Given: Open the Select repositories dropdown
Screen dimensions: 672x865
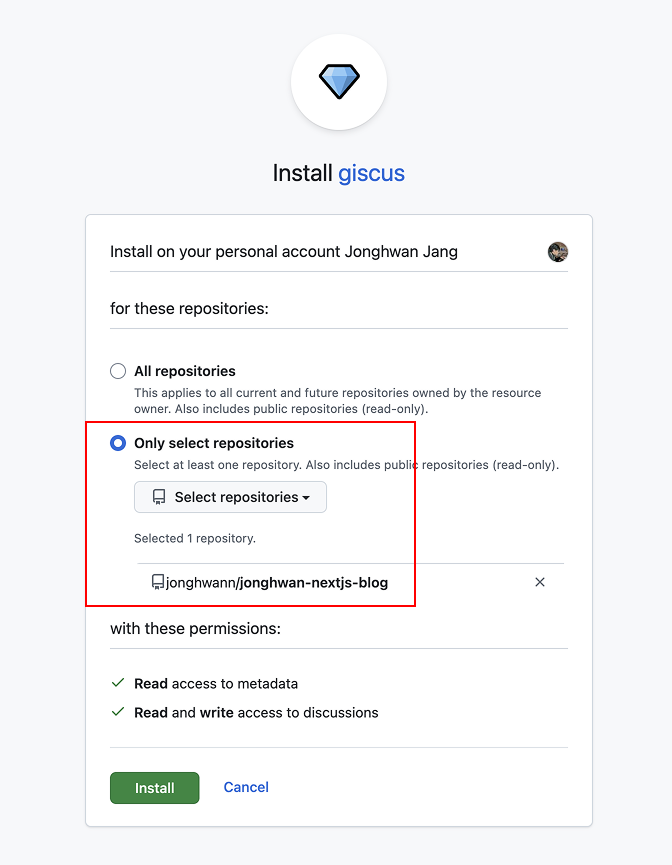Looking at the screenshot, I should pos(230,497).
